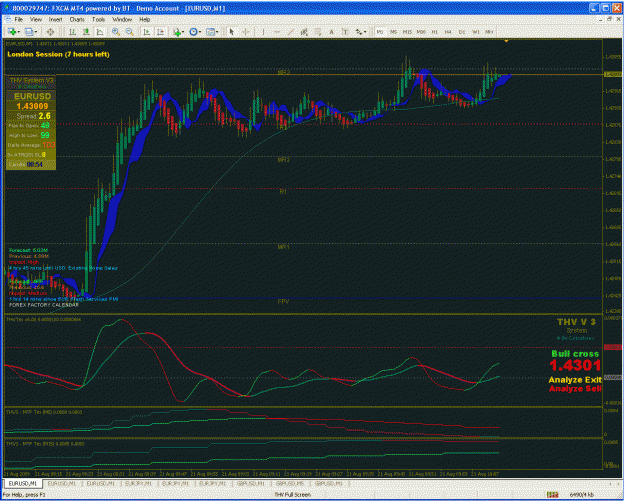Image resolution: width=625 pixels, height=501 pixels.
Task: Open the Periods clock icon
Action: coord(193,32)
